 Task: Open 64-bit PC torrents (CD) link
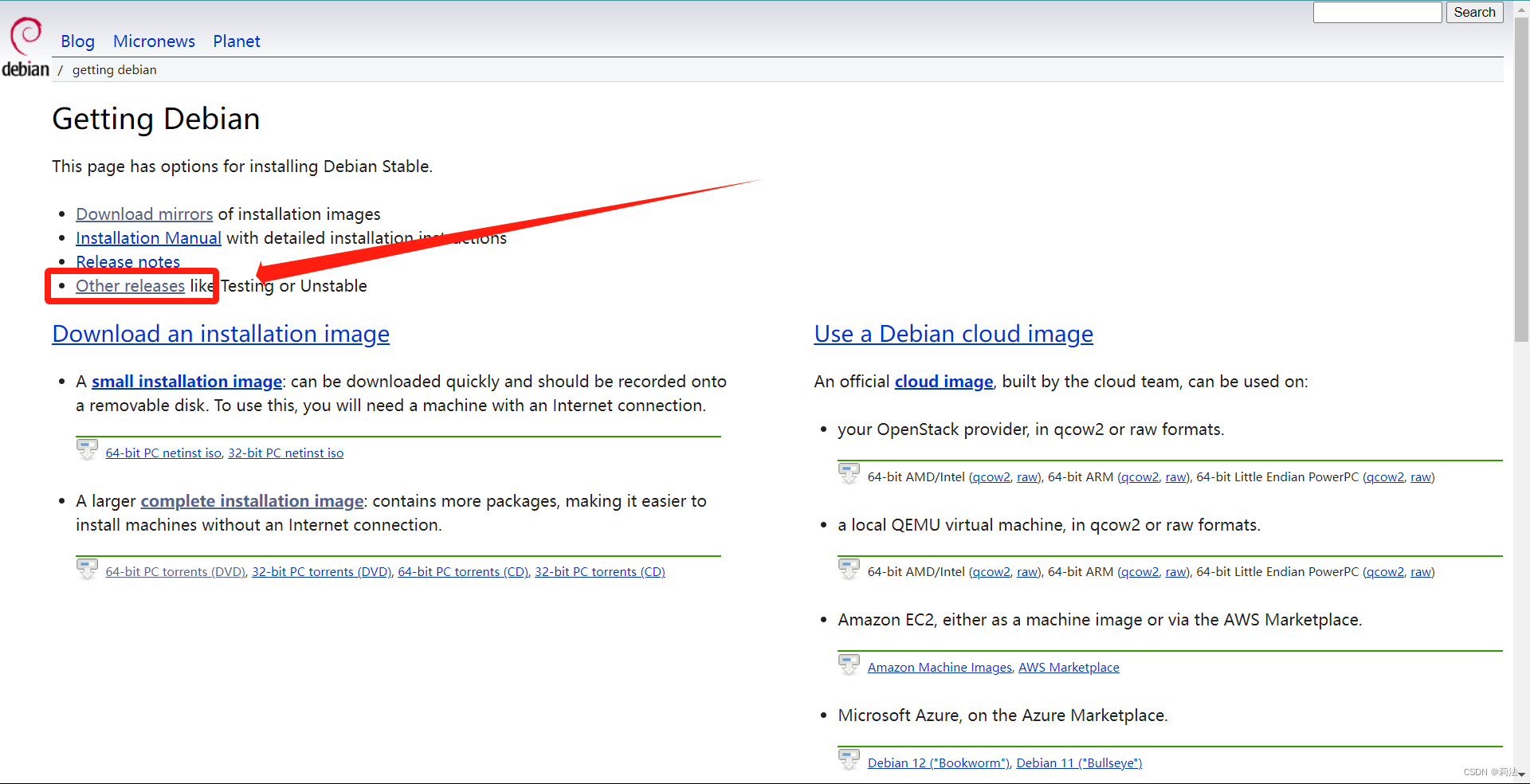coord(463,572)
